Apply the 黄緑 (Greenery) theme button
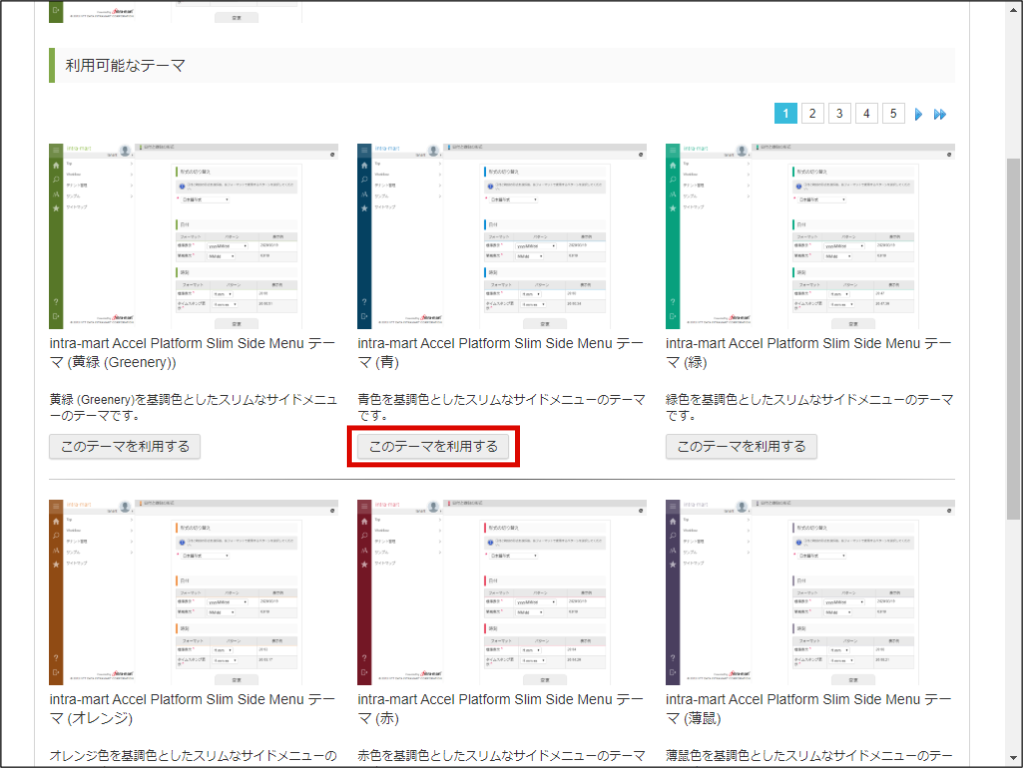The width and height of the screenshot is (1023, 768). pyautogui.click(x=125, y=446)
